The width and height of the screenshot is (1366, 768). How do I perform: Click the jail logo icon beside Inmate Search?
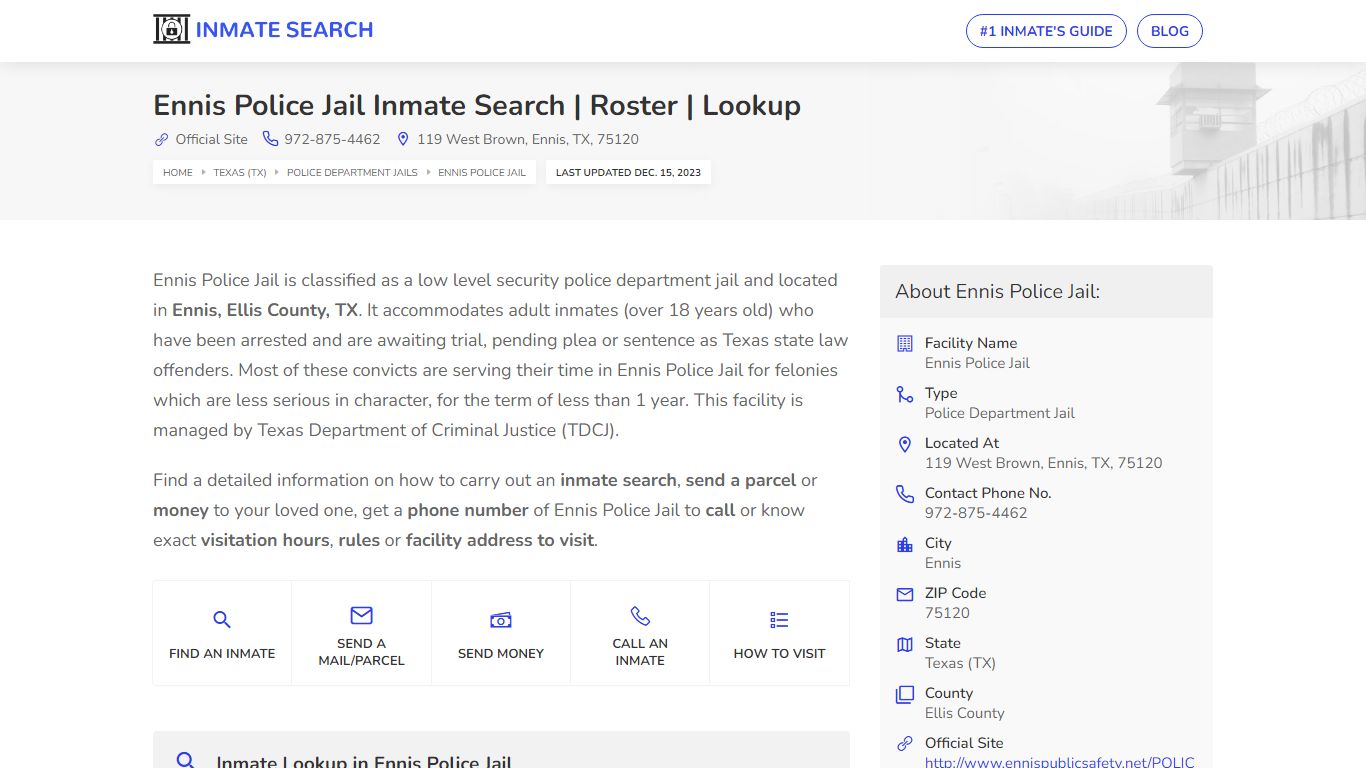coord(171,30)
